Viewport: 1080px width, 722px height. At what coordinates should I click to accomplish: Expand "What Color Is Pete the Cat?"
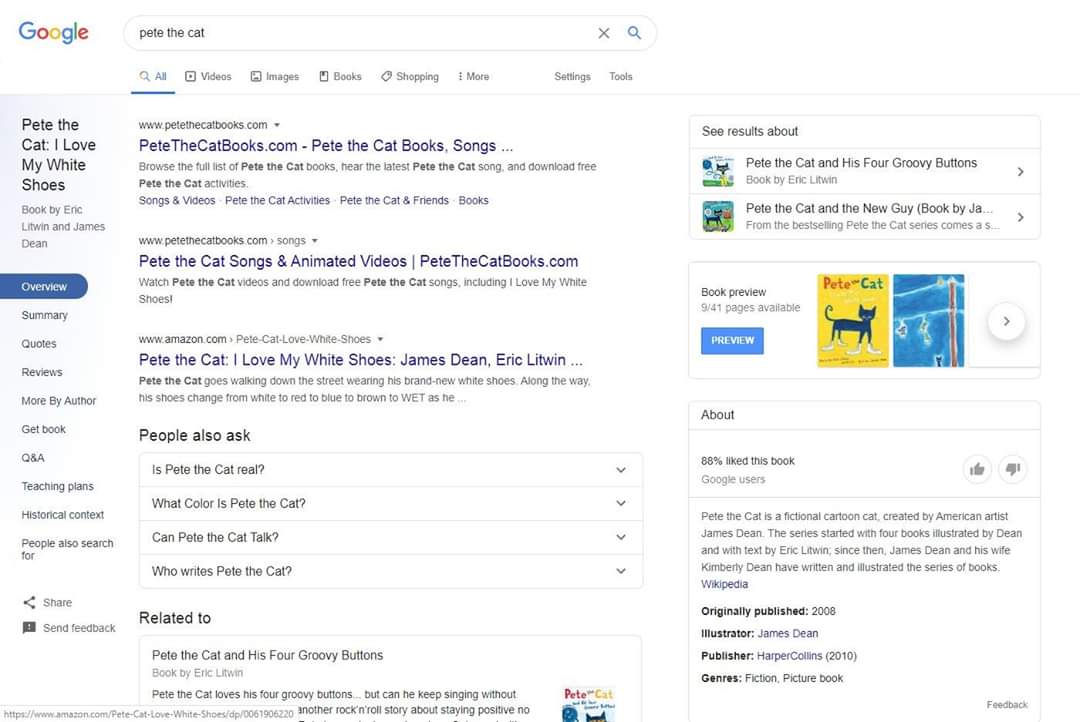point(620,504)
